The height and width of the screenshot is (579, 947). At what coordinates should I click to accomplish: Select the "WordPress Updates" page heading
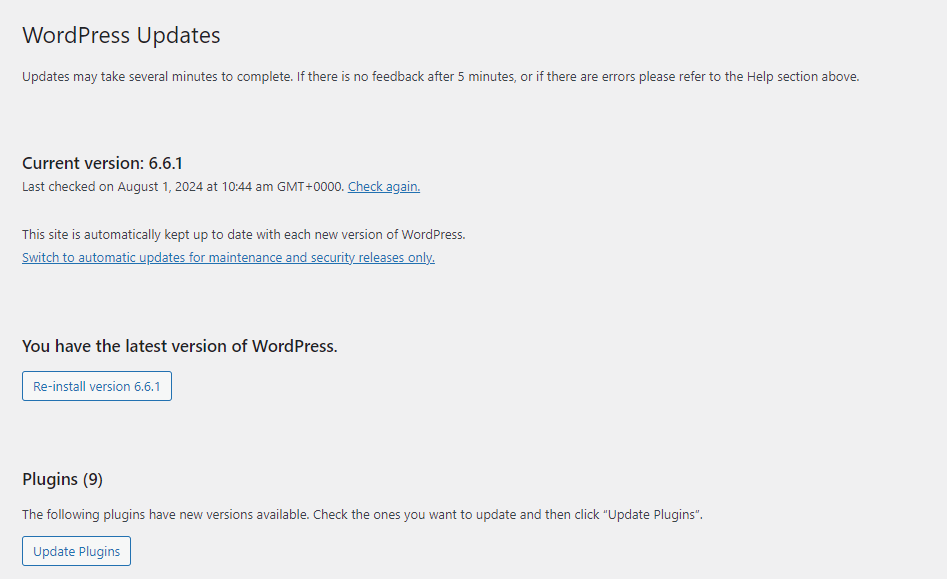120,35
